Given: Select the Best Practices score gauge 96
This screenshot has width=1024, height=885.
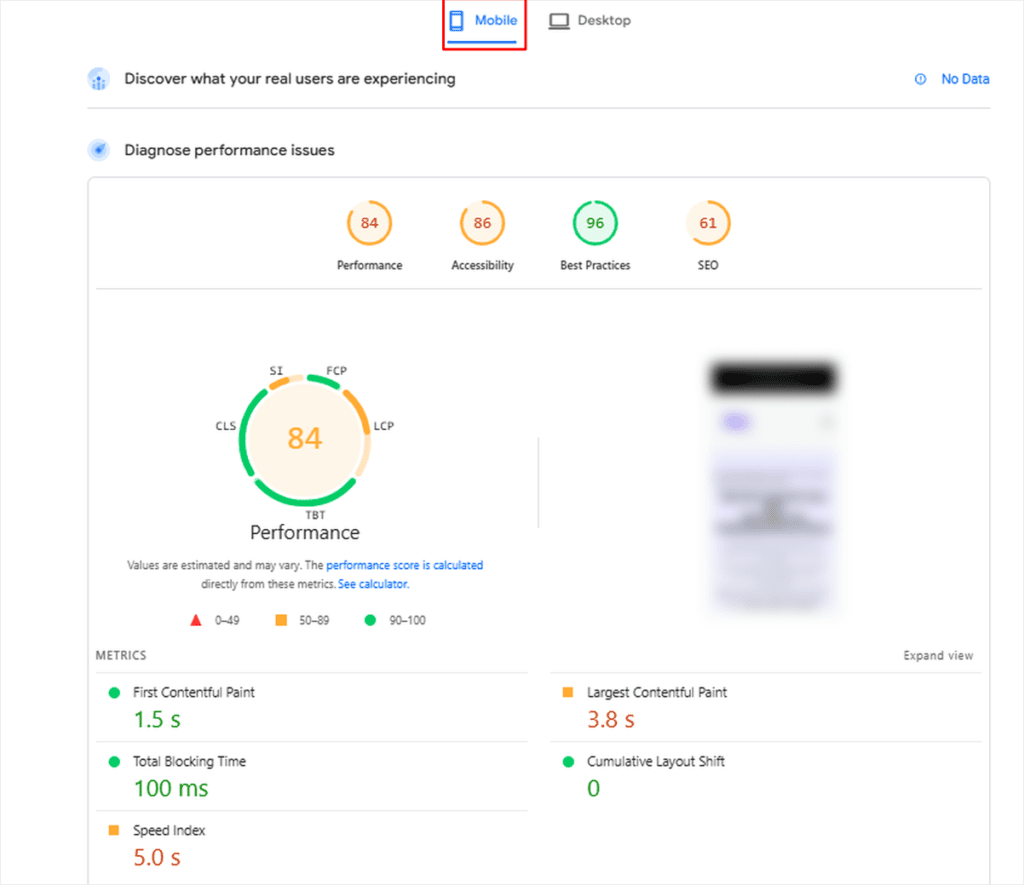Looking at the screenshot, I should coord(595,223).
